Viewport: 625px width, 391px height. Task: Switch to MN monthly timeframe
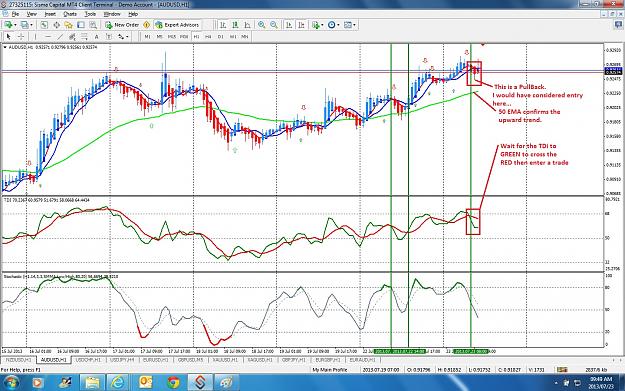point(245,37)
